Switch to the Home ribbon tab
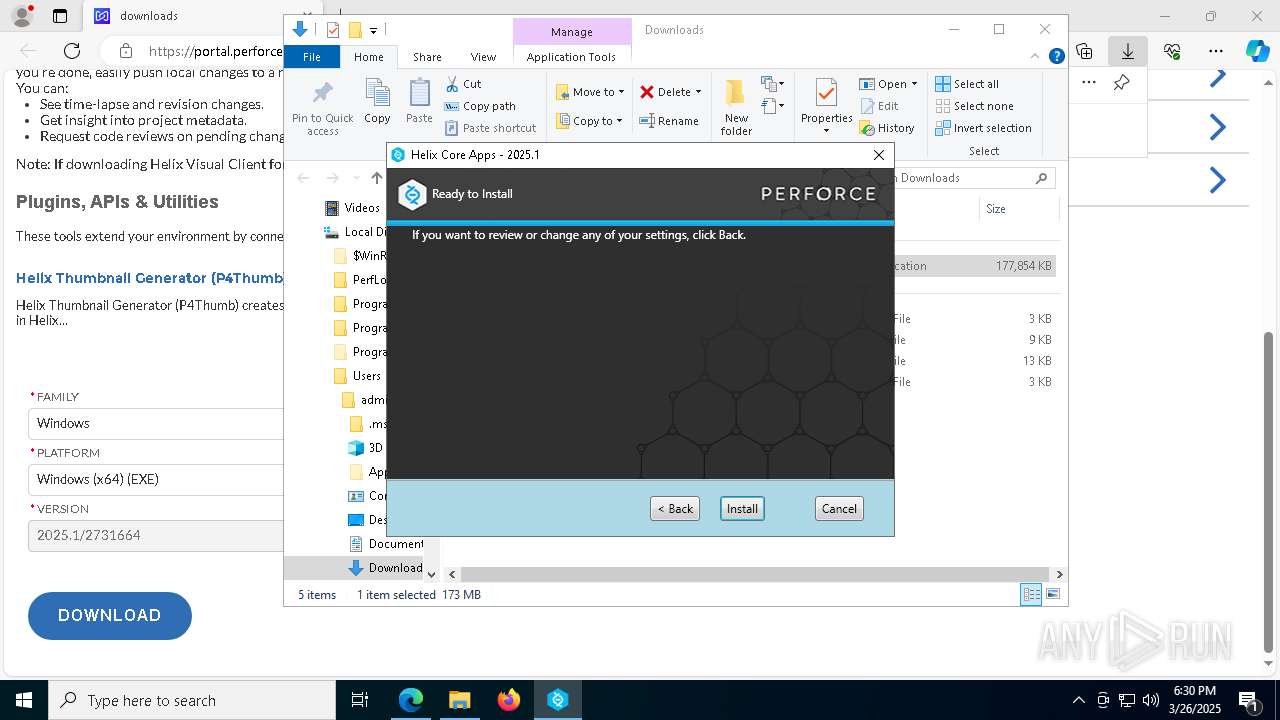The height and width of the screenshot is (720, 1280). 368,57
